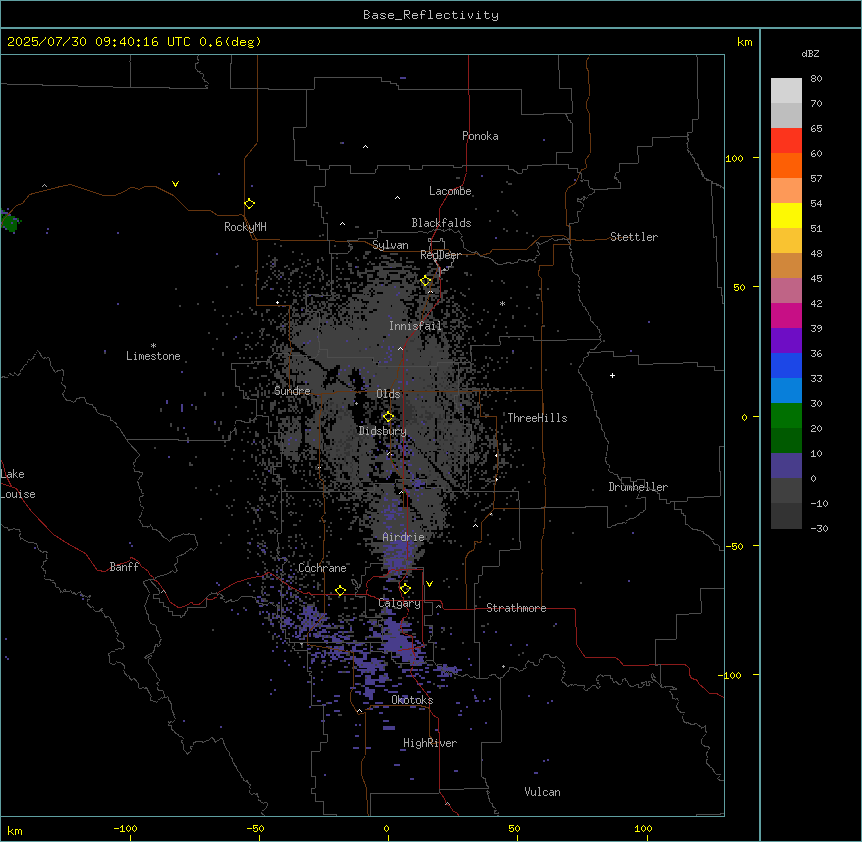Image resolution: width=862 pixels, height=842 pixels.
Task: Click the Olds city label
Action: [388, 394]
